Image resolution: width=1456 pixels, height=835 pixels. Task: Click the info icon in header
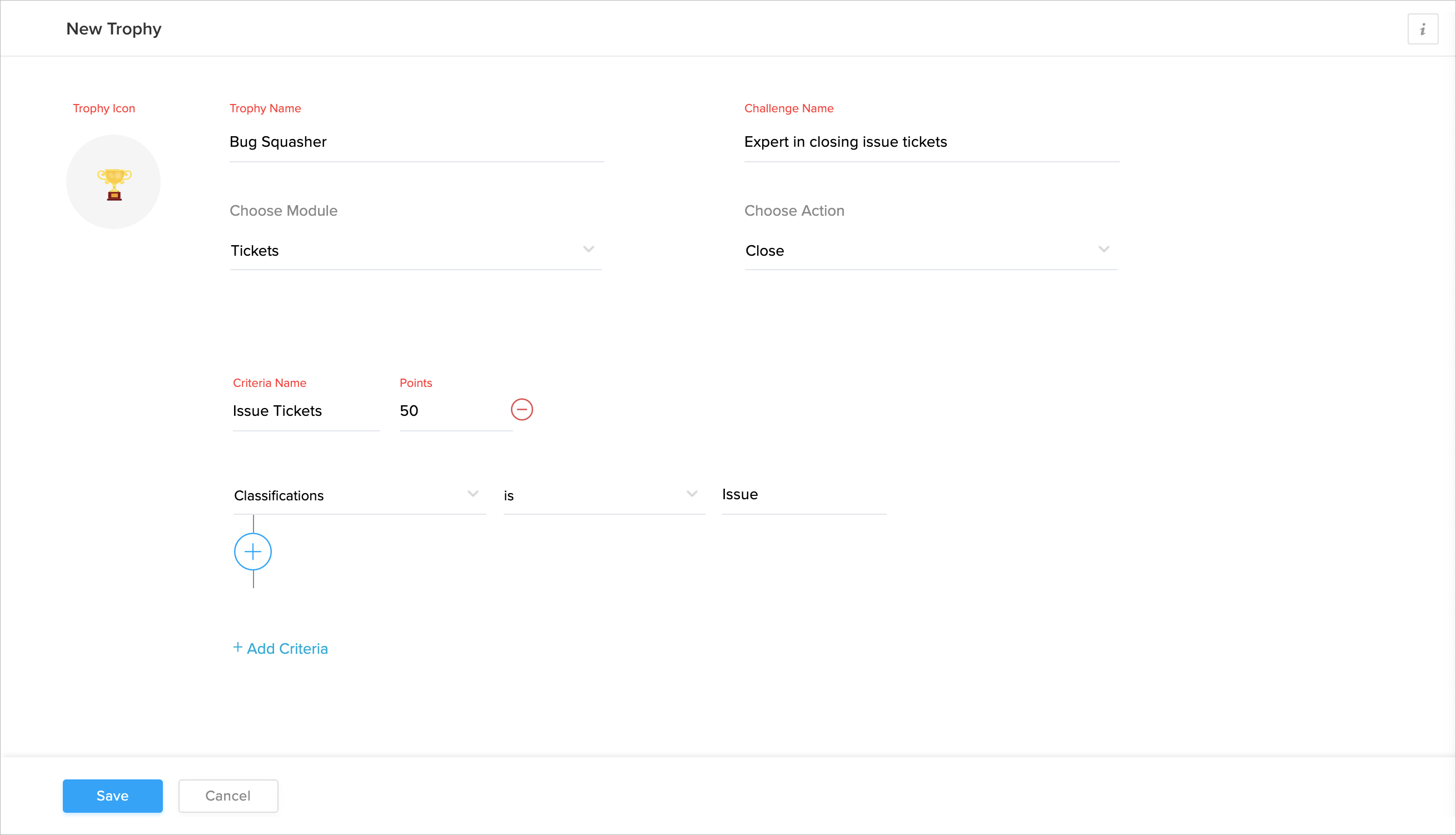[x=1422, y=29]
